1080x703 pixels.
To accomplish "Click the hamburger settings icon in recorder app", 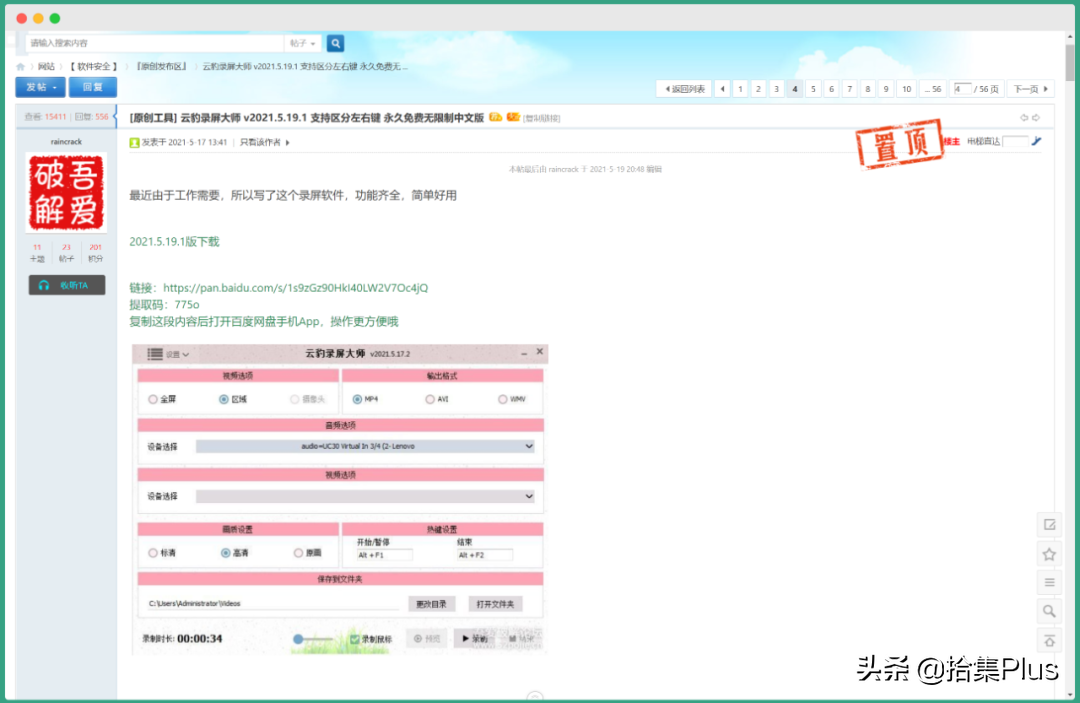I will tap(155, 354).
